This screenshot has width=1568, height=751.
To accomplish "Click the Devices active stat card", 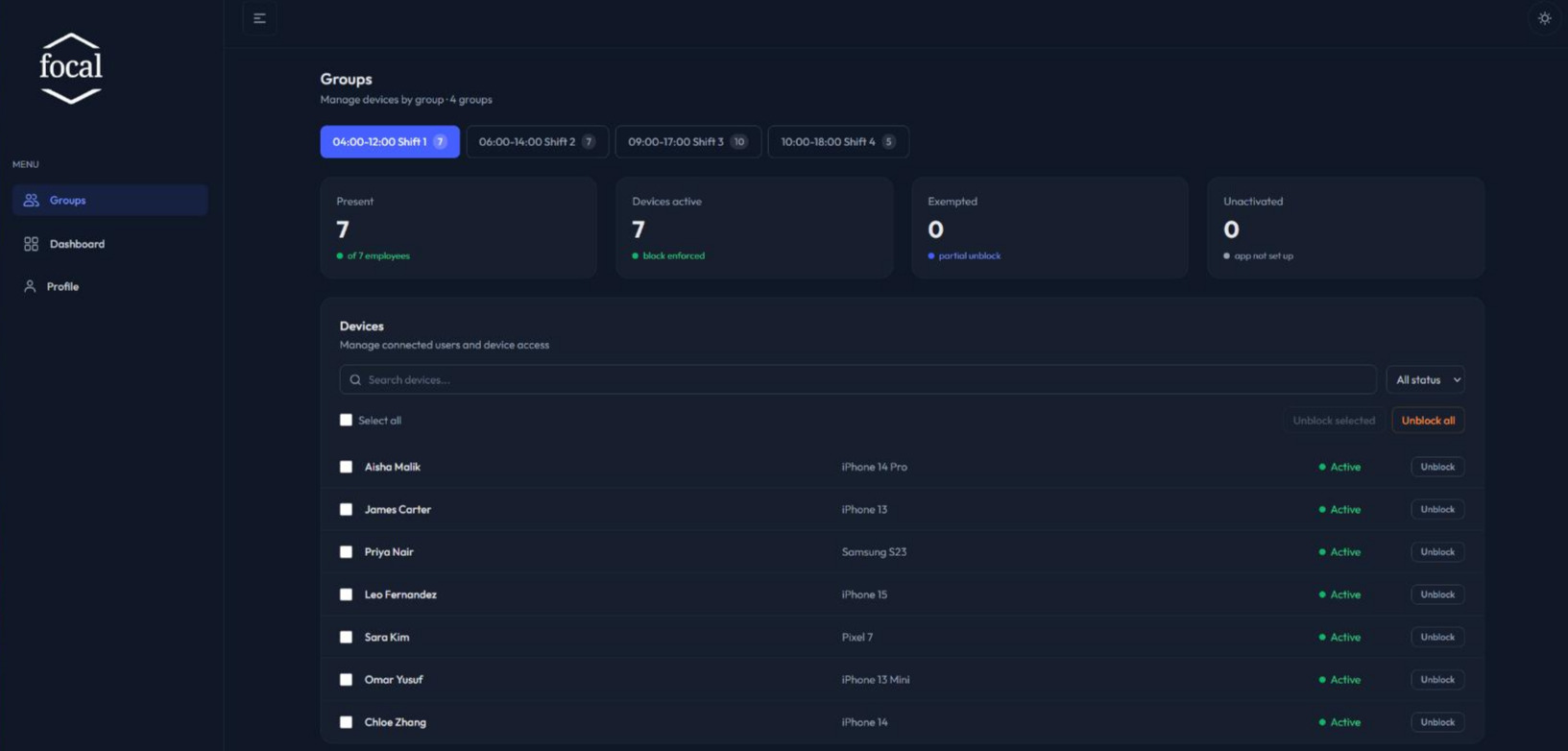I will coord(755,228).
